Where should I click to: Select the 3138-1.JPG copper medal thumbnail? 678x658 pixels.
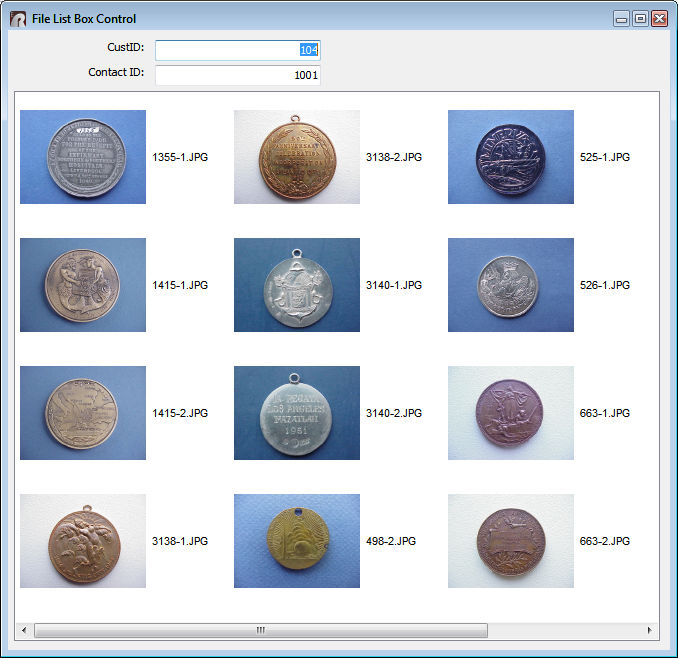point(83,541)
